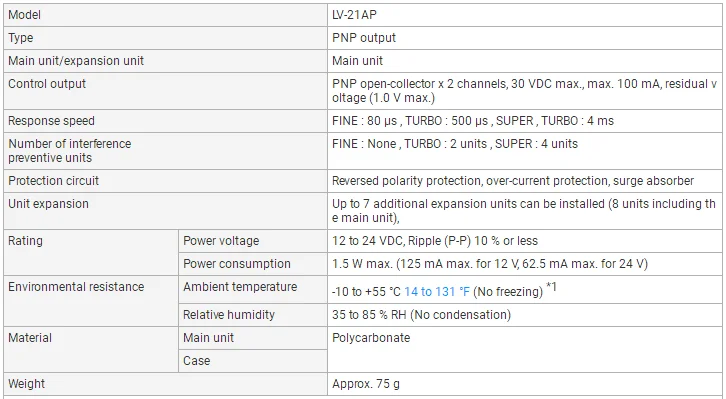
Task: Click the Ambient temperature sub-label
Action: pos(240,287)
